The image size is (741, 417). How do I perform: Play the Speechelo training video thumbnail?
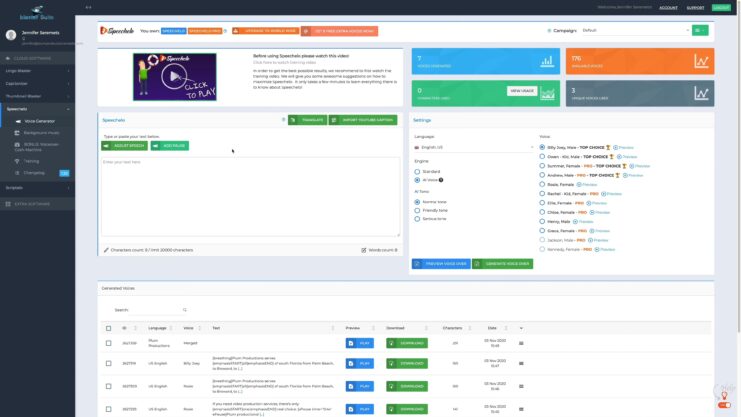pyautogui.click(x=174, y=77)
